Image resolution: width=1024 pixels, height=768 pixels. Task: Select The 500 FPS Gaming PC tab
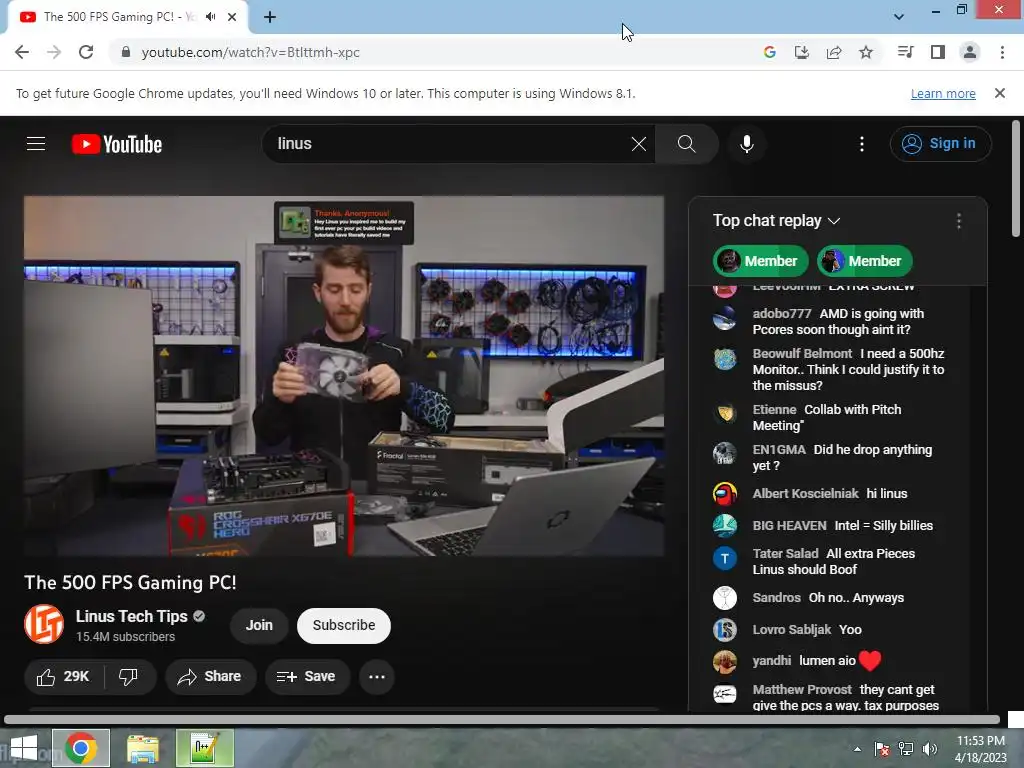(x=120, y=17)
